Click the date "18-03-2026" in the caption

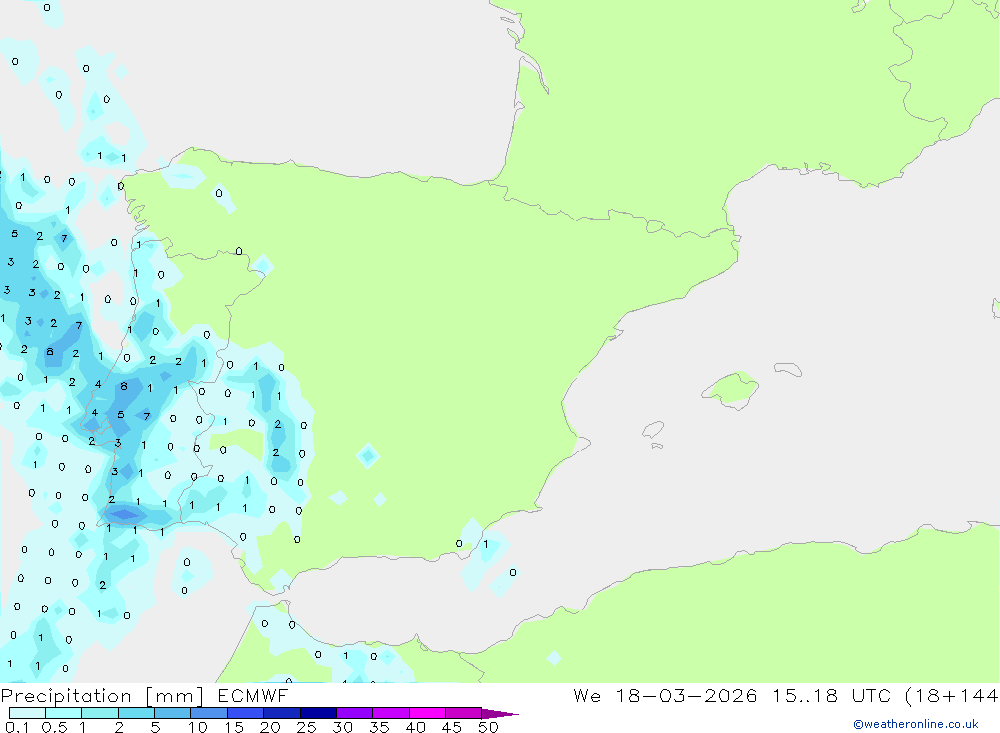[686, 696]
